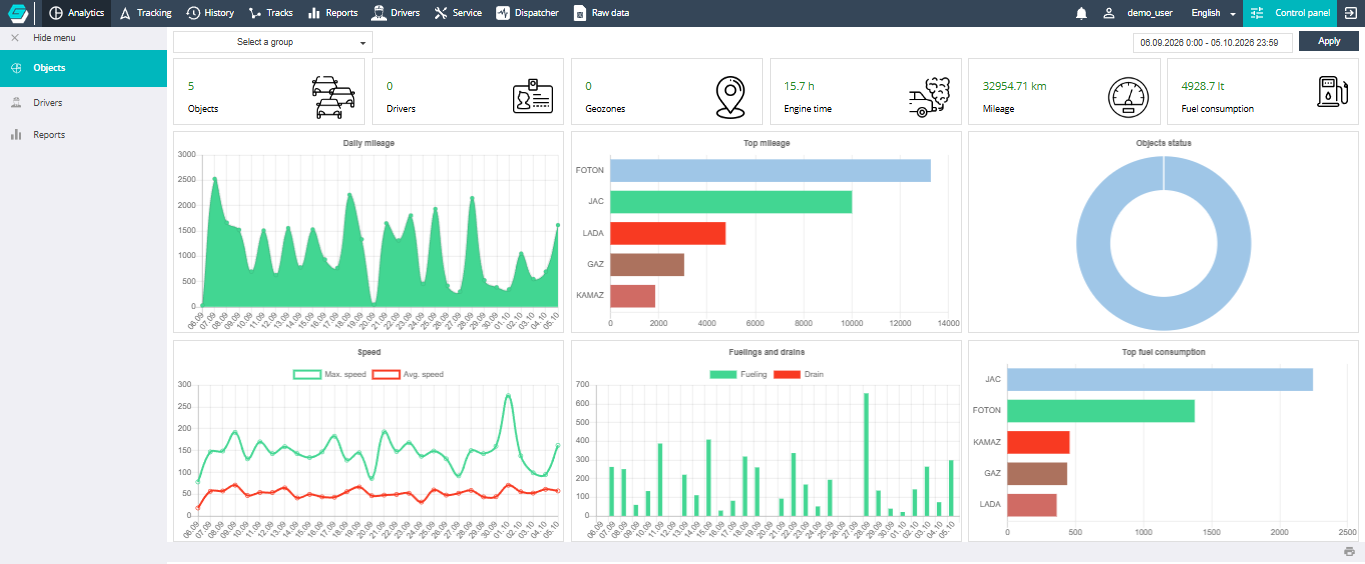Click the logout icon

click(1351, 13)
